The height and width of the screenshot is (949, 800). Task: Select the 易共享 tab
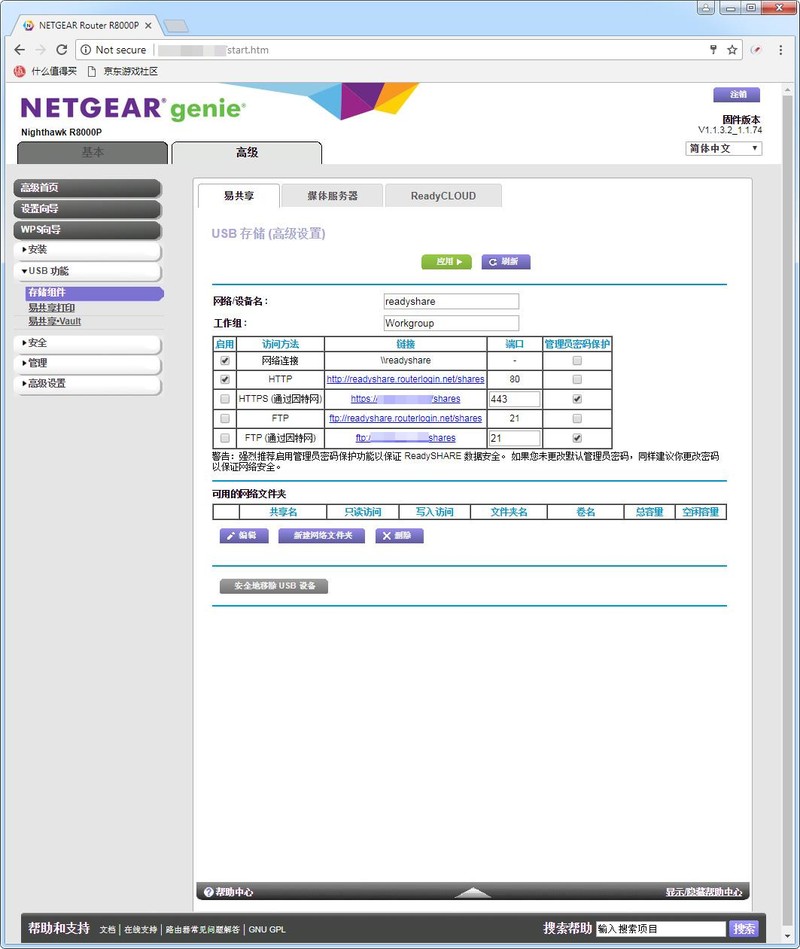(x=239, y=195)
